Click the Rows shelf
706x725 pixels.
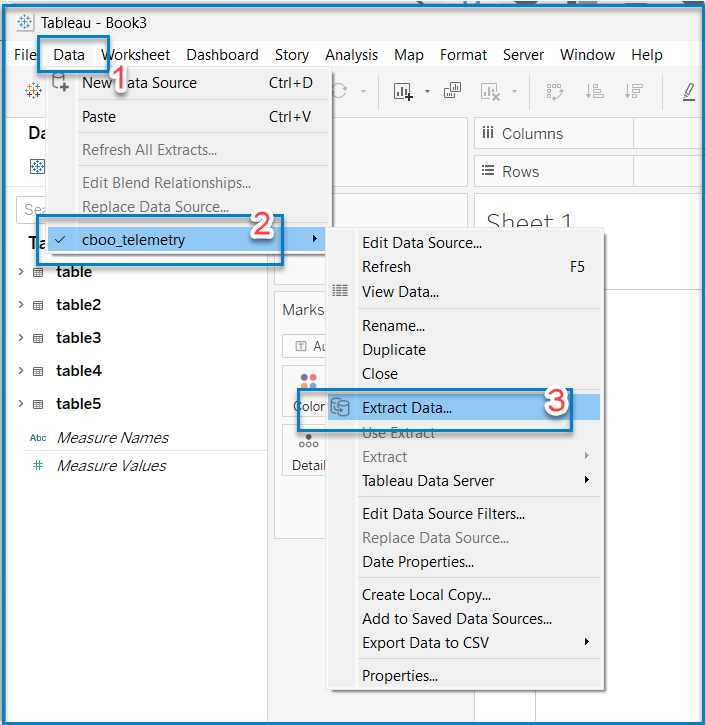click(589, 172)
